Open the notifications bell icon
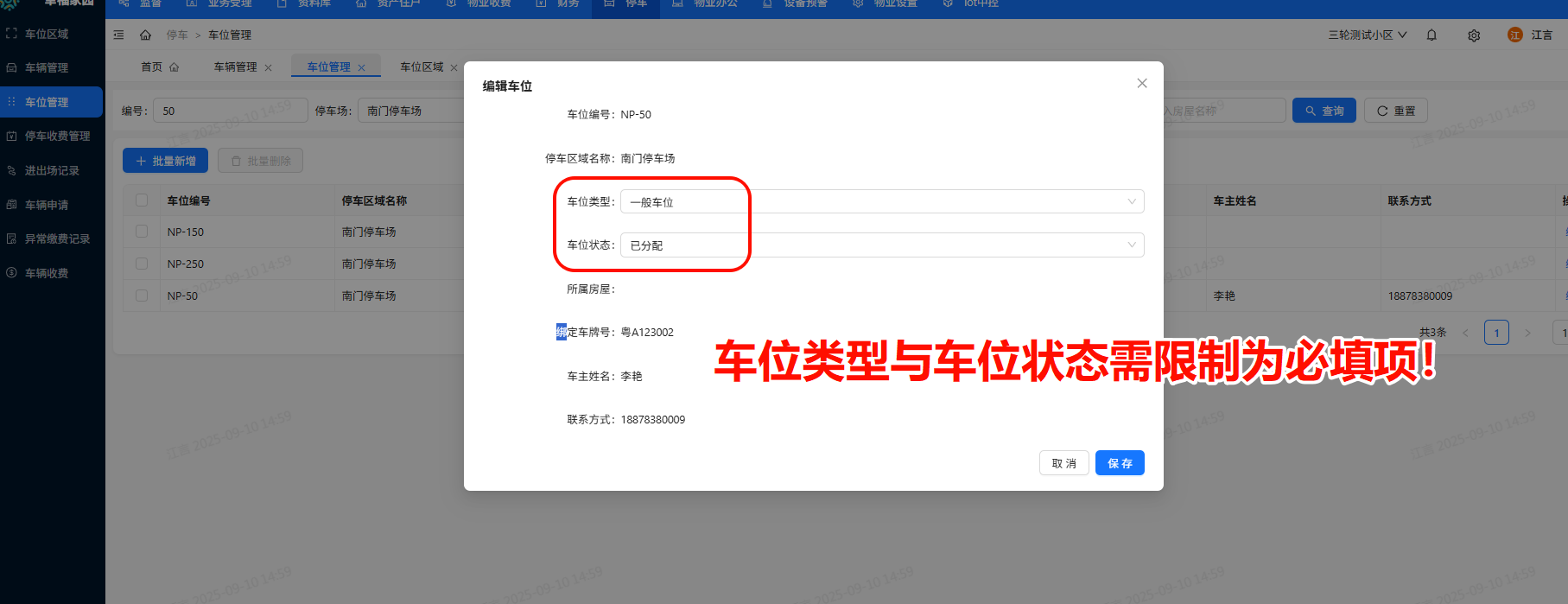 tap(1432, 35)
